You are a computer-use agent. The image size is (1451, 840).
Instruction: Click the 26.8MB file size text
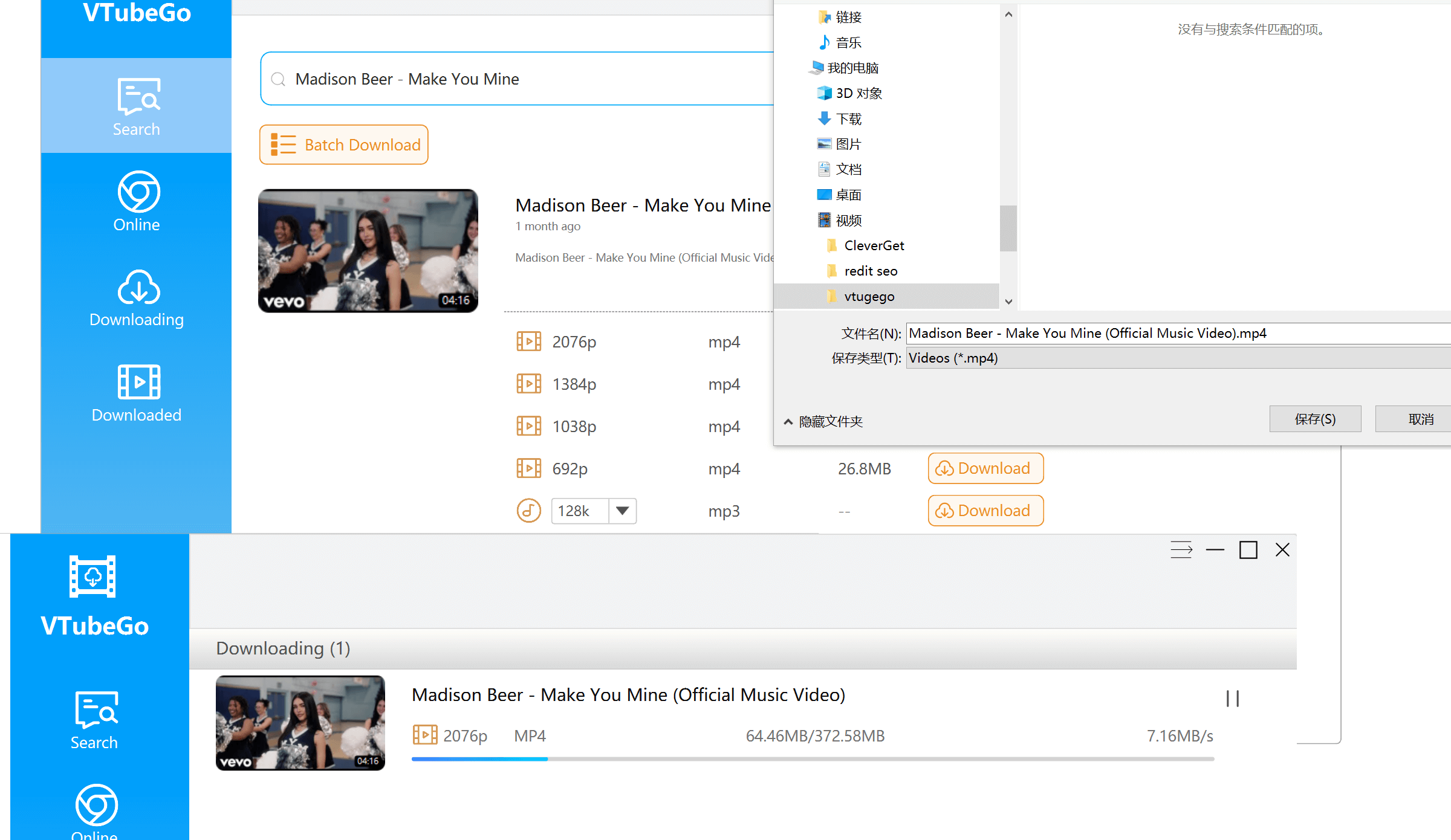(865, 469)
